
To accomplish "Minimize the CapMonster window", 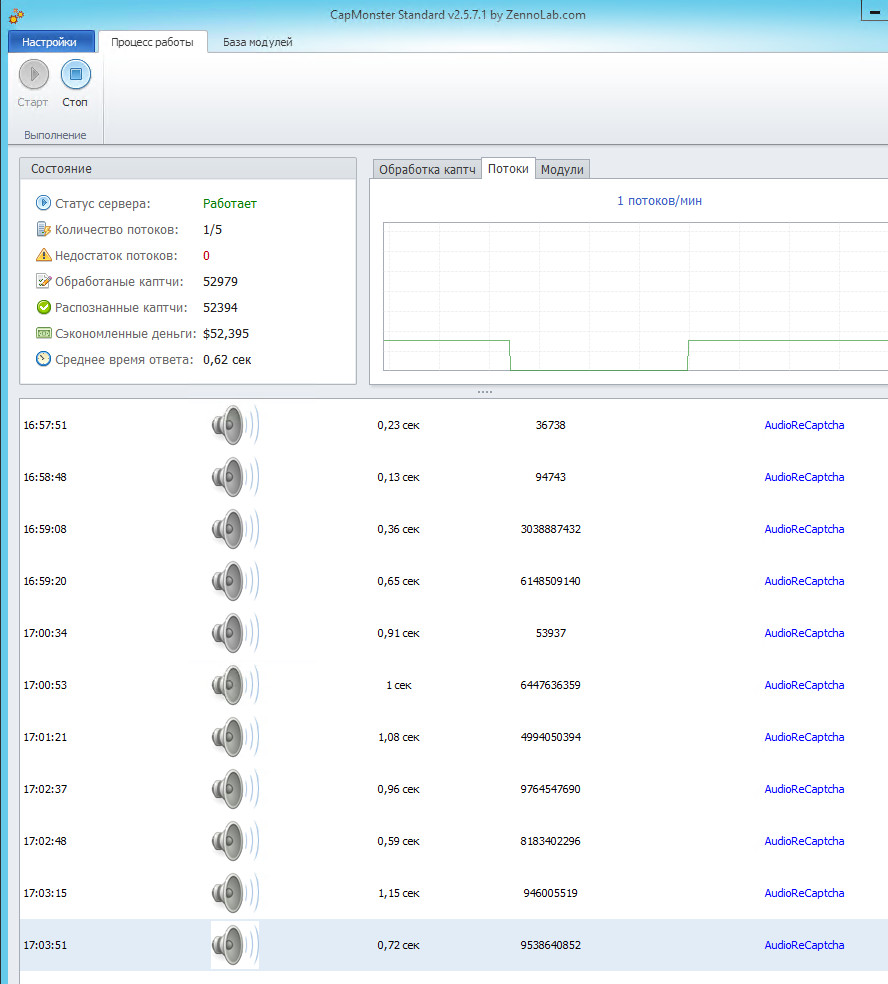I will click(x=875, y=11).
